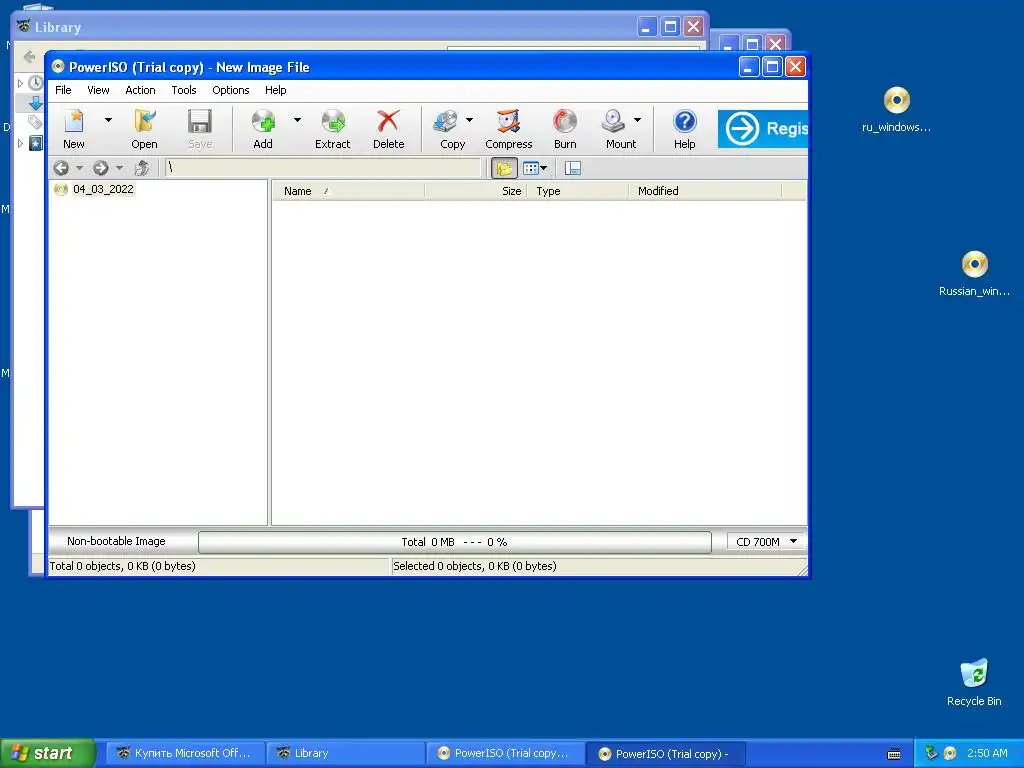The image size is (1024, 768).
Task: Select the Library window history clock icon
Action: click(x=35, y=83)
